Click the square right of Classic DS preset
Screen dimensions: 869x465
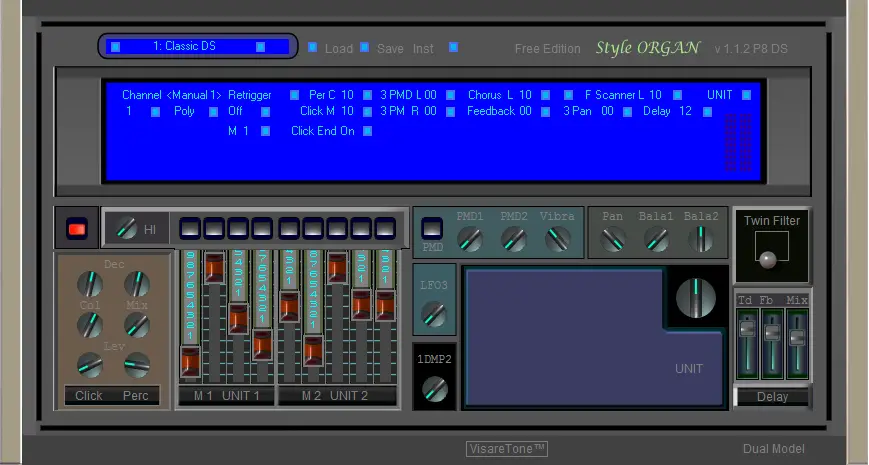(260, 47)
